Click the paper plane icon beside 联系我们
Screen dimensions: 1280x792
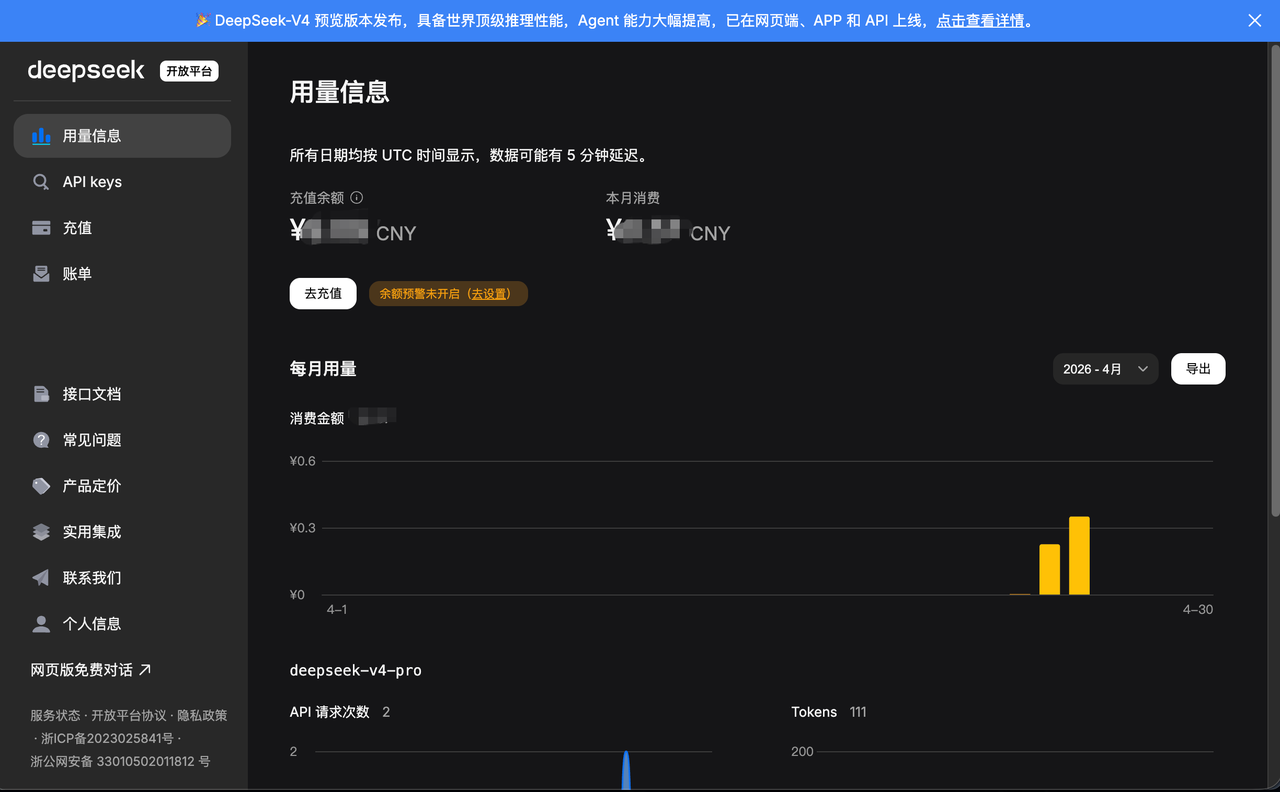click(41, 578)
